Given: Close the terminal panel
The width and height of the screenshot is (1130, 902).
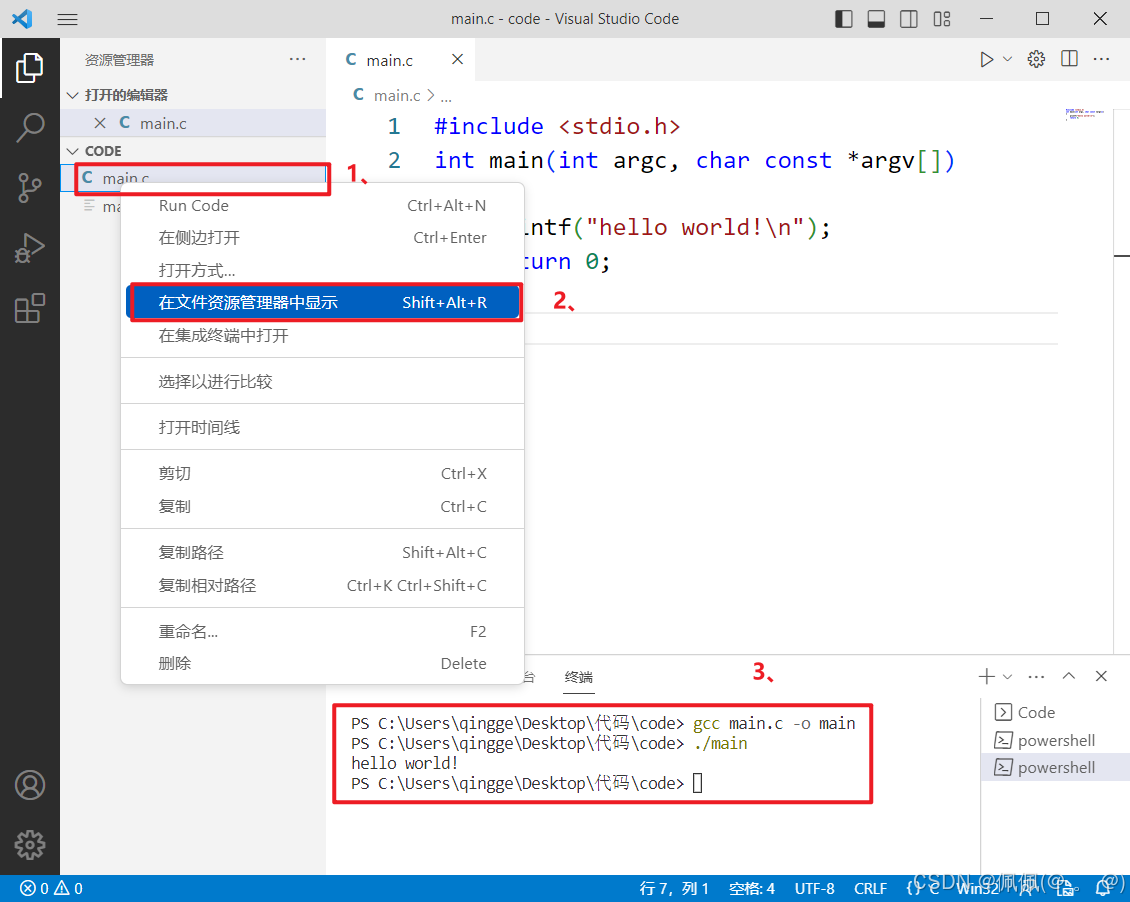Looking at the screenshot, I should (x=1101, y=676).
